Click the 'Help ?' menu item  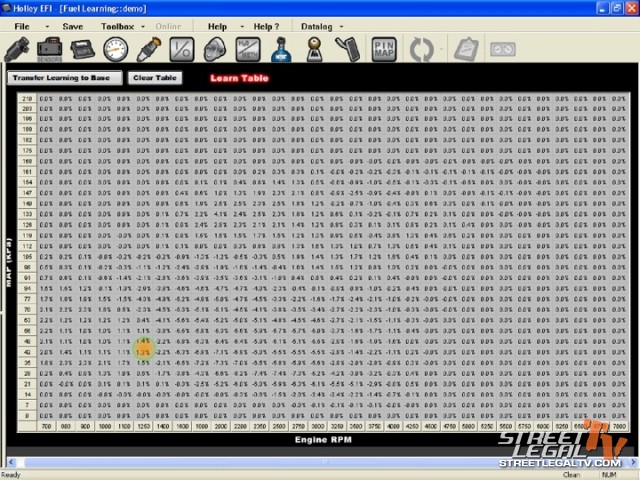266,27
